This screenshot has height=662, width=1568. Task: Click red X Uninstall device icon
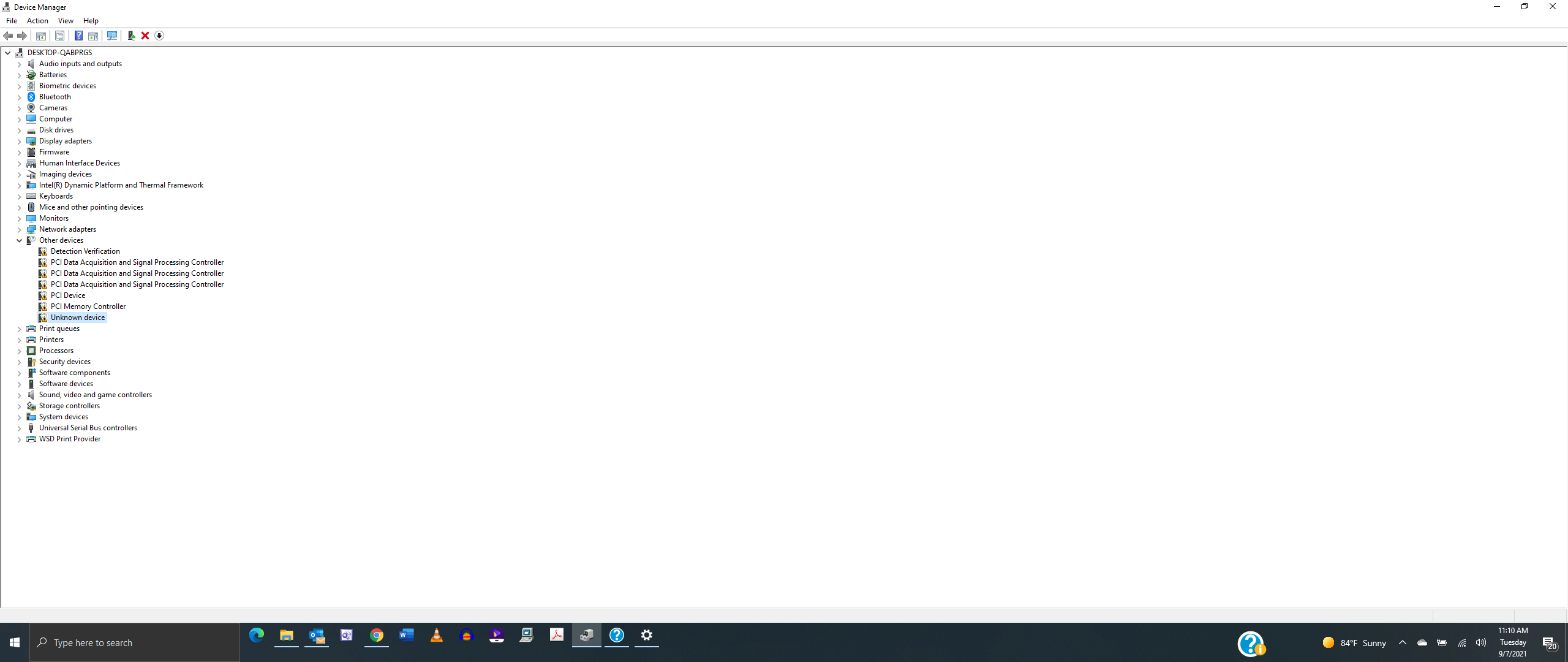click(x=145, y=36)
